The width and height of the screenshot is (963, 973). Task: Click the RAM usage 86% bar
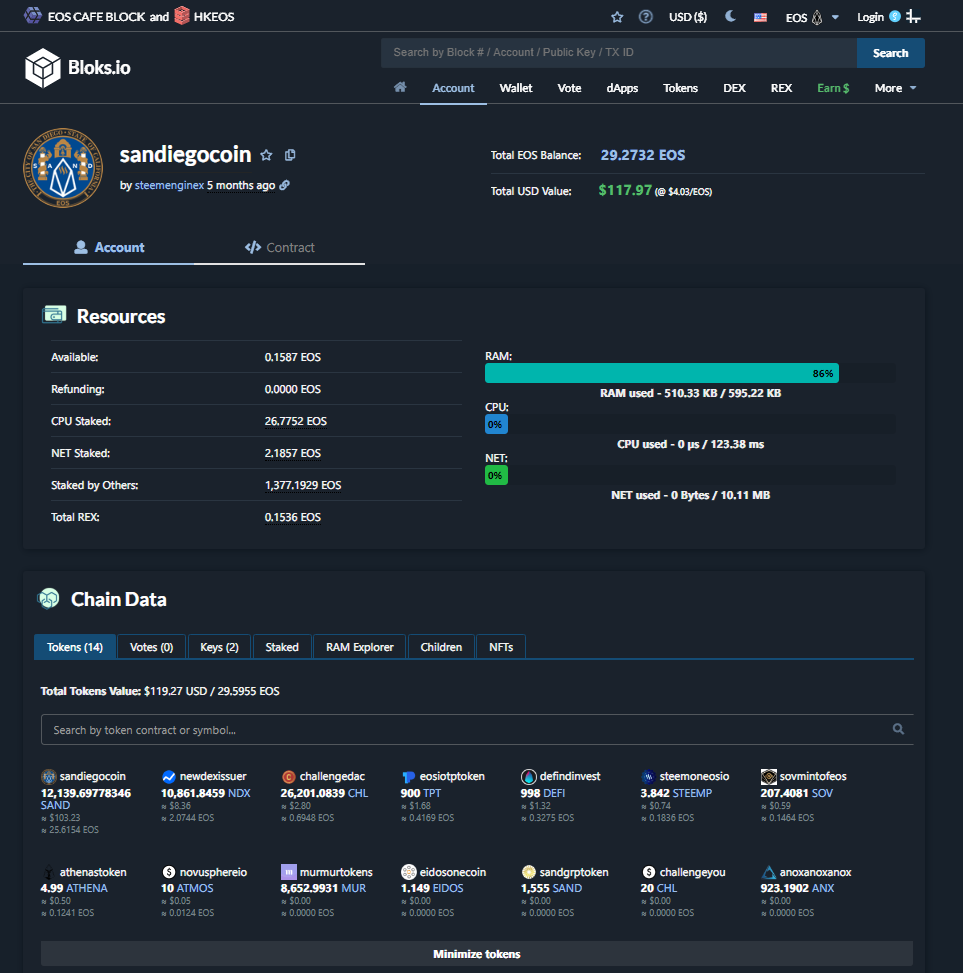pyautogui.click(x=661, y=373)
